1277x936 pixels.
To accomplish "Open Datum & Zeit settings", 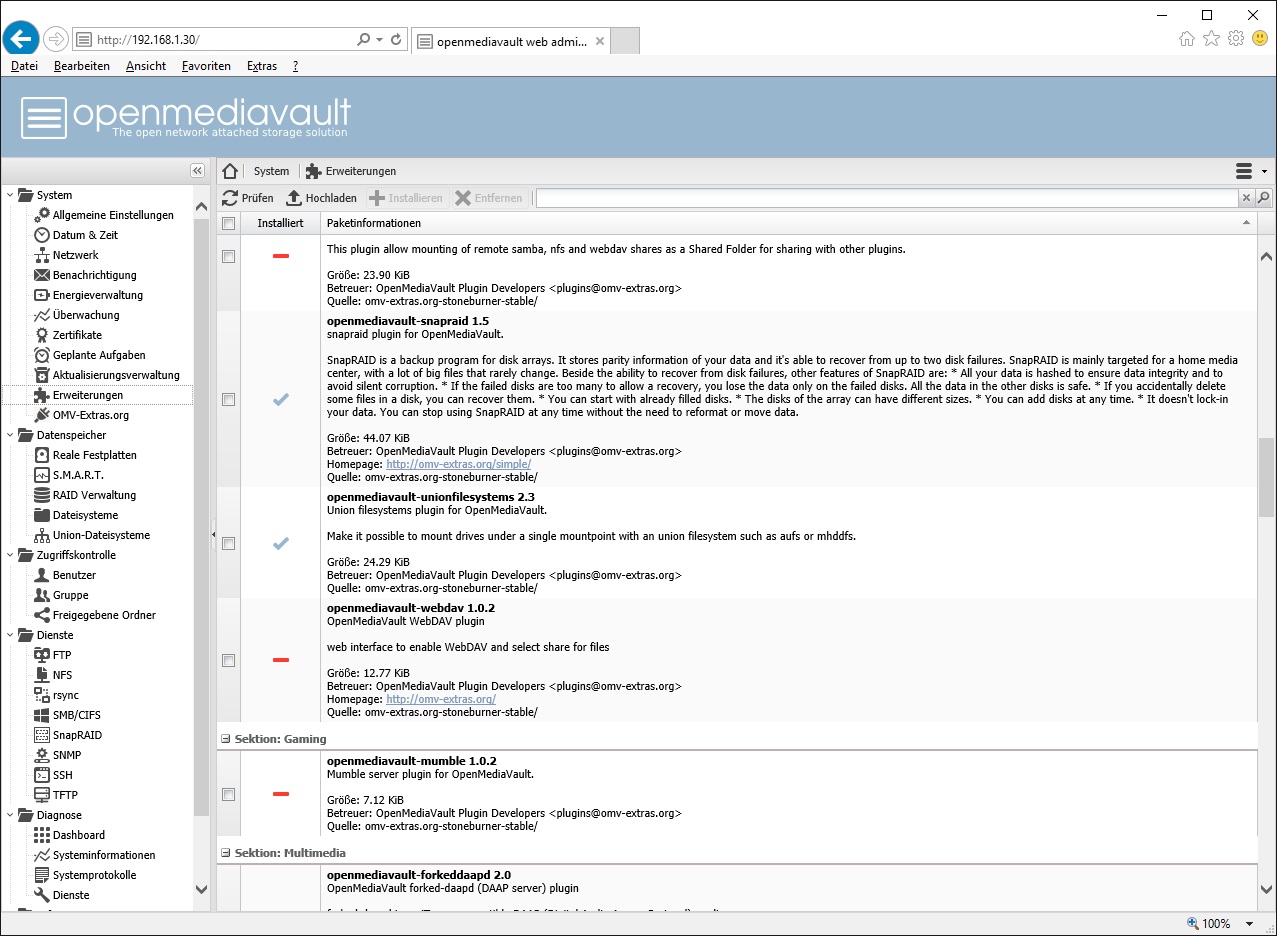I will [85, 235].
